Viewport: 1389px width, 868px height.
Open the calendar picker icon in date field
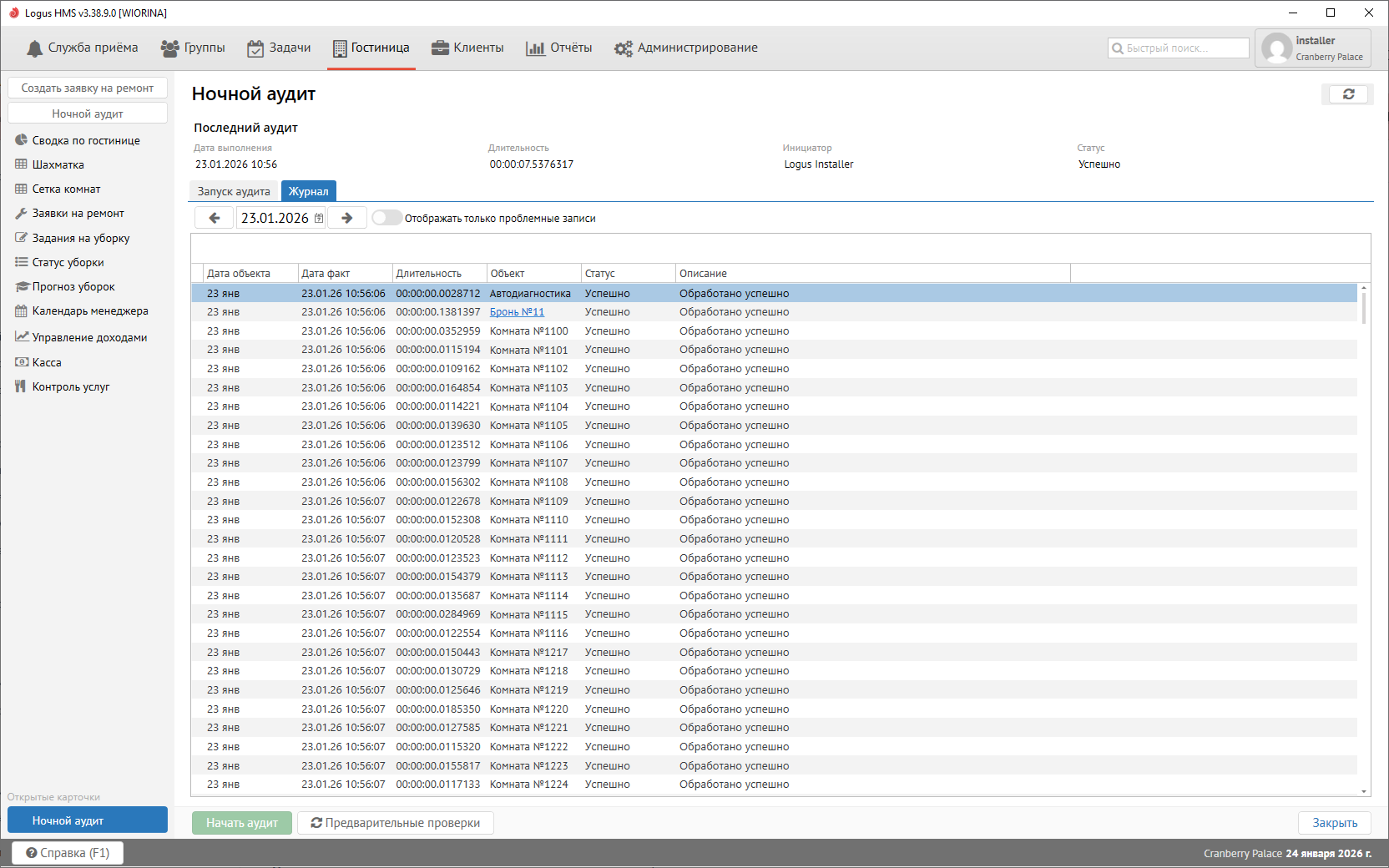coord(319,218)
